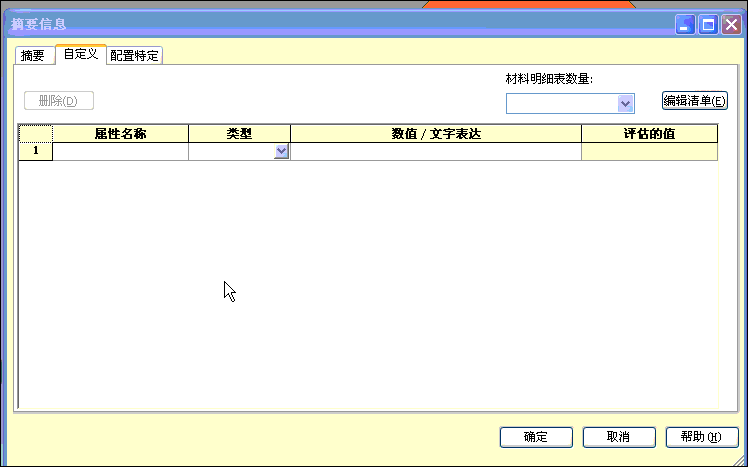
Task: Open the 材料明细表数量 dropdown
Action: coord(625,104)
